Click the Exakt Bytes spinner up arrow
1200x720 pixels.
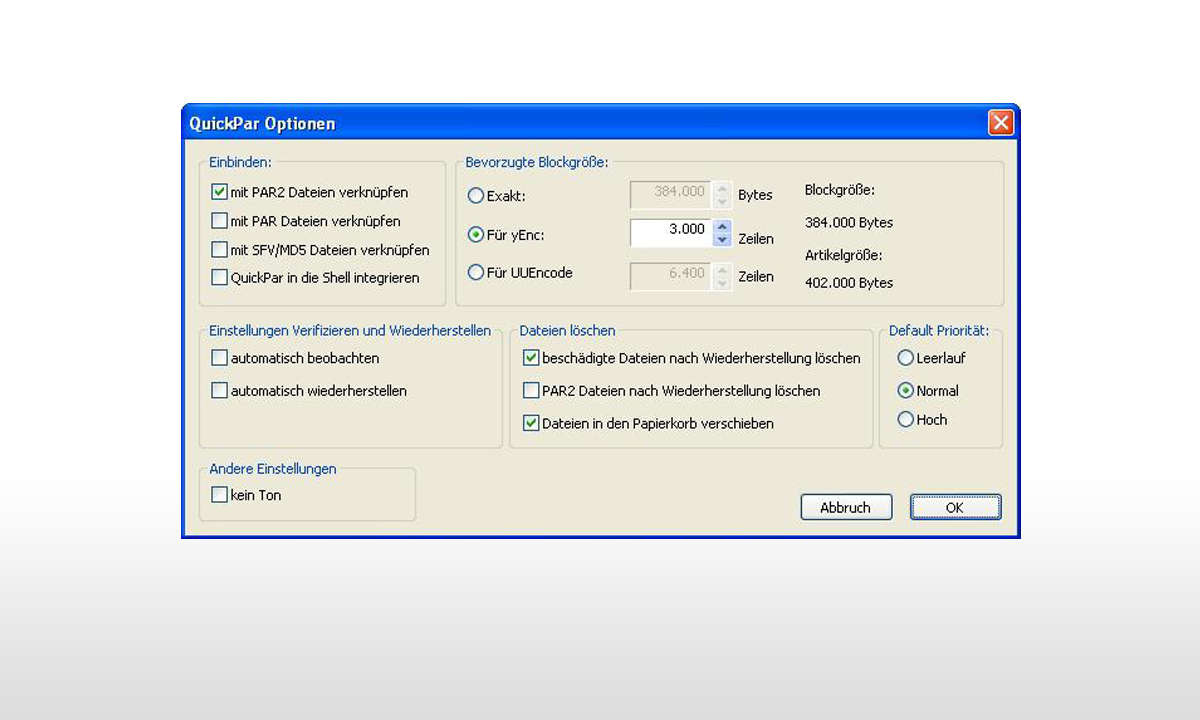723,187
